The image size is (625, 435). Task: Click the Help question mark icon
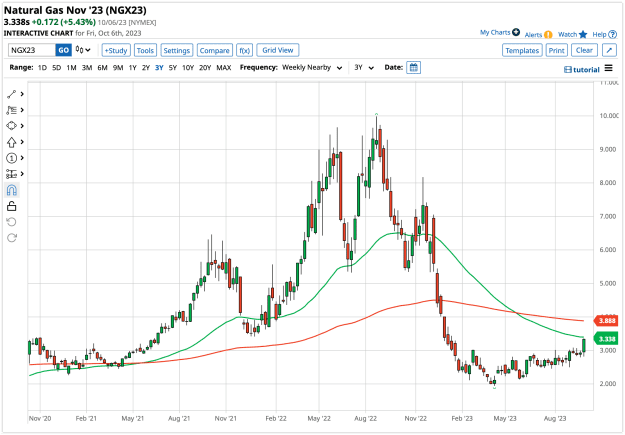click(612, 34)
